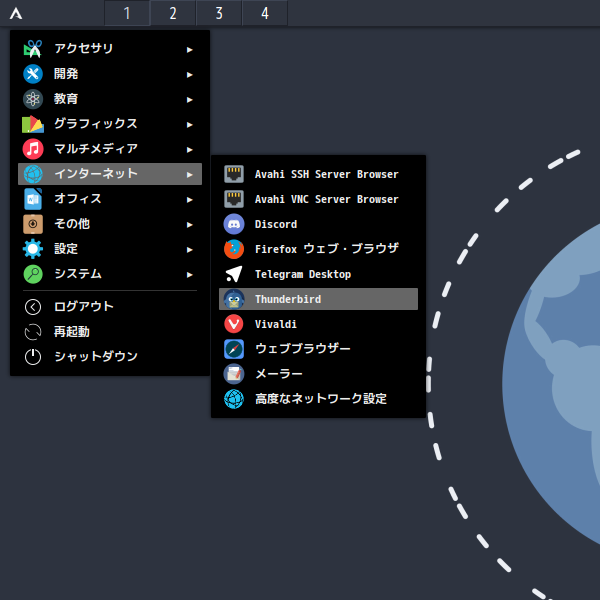Screen dimensions: 600x600
Task: Launch Avahi VNC Server Browser entry
Action: 326,199
